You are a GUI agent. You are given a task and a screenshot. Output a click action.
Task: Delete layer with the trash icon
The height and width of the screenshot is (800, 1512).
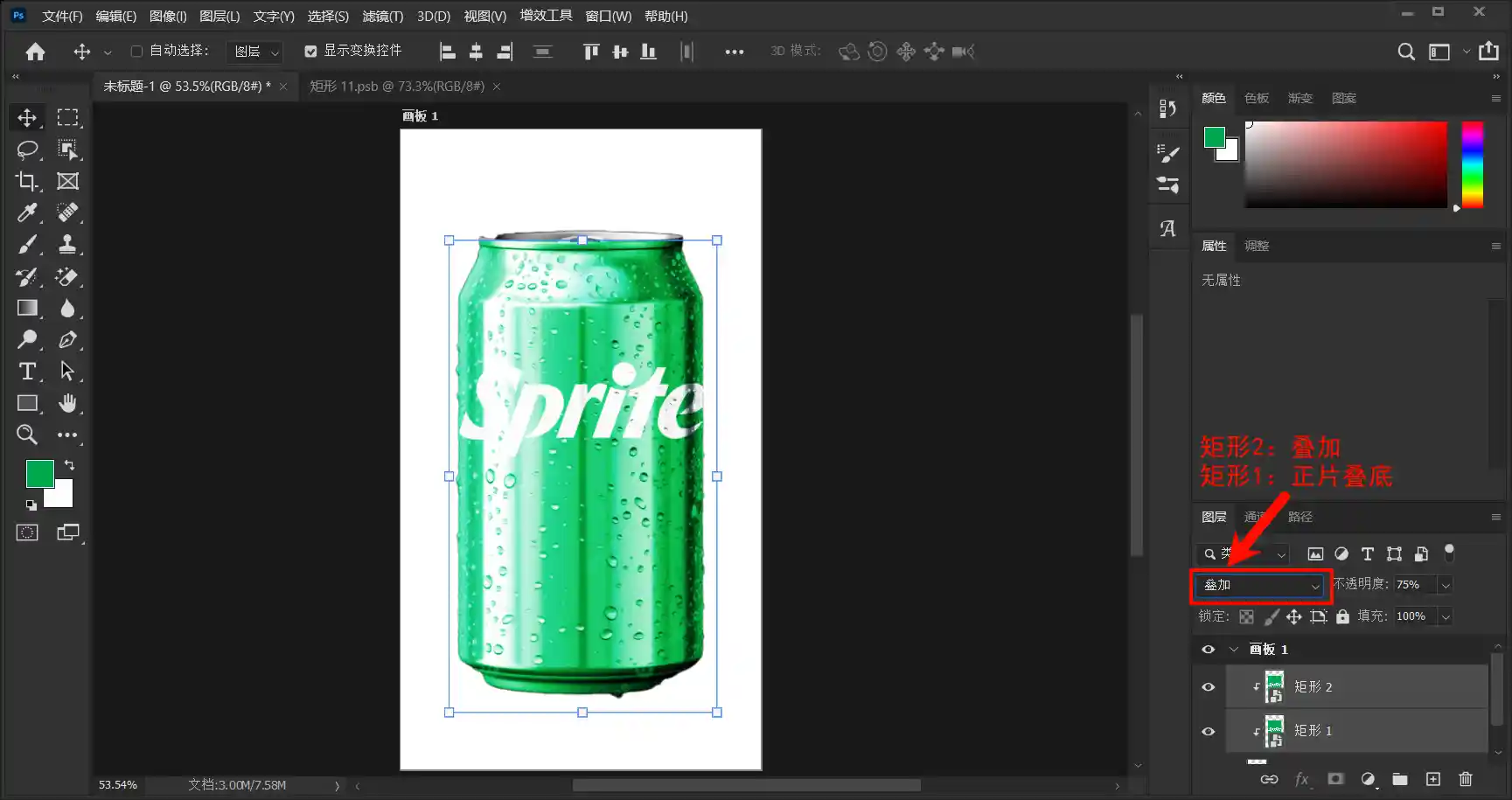pyautogui.click(x=1466, y=779)
